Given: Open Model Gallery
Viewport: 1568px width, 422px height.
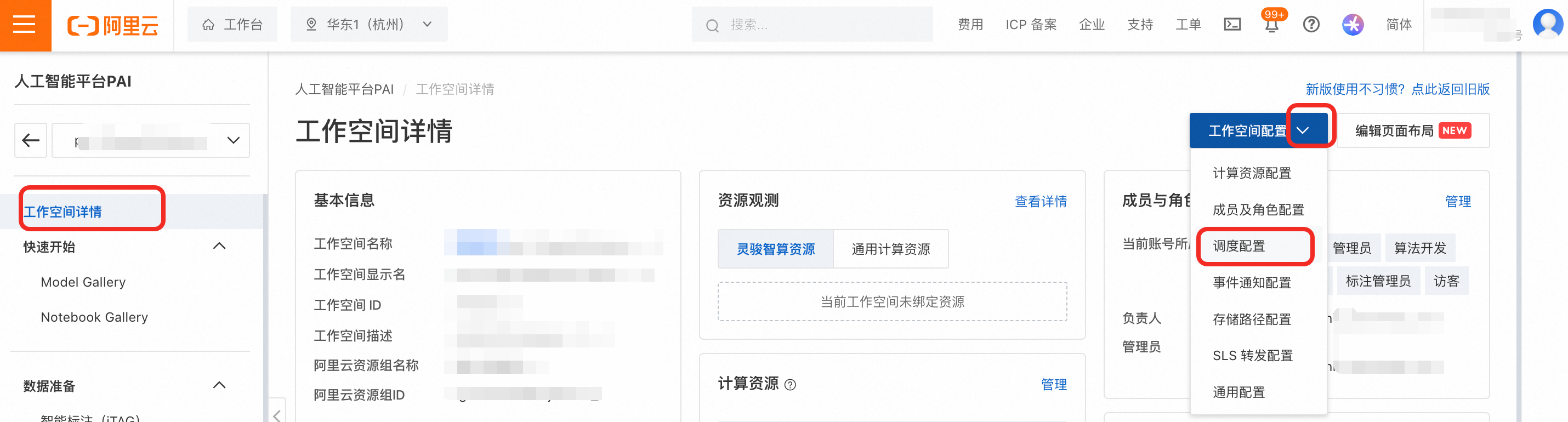Looking at the screenshot, I should [83, 282].
